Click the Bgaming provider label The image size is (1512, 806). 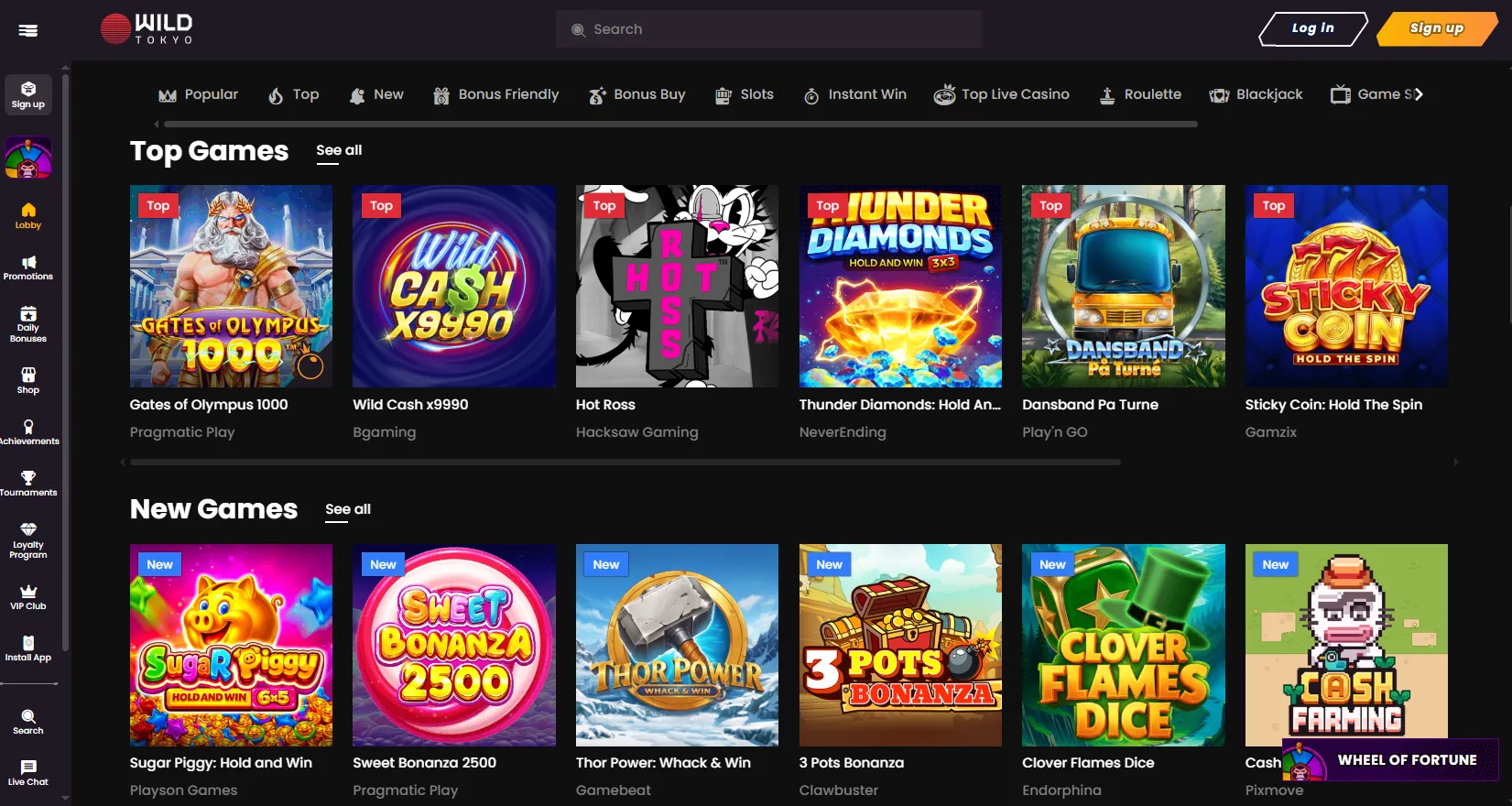point(384,432)
